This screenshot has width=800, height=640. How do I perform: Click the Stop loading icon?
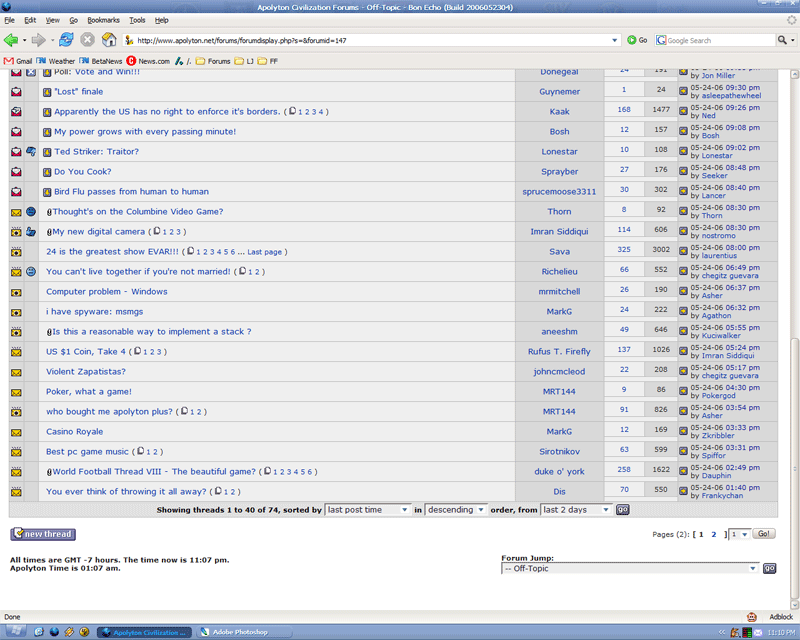click(87, 40)
